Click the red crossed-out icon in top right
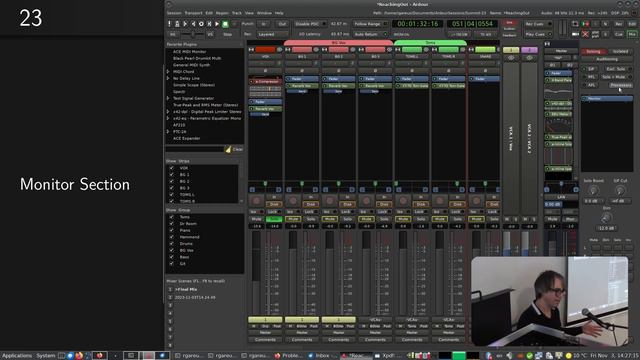The width and height of the screenshot is (640, 360). (x=585, y=34)
